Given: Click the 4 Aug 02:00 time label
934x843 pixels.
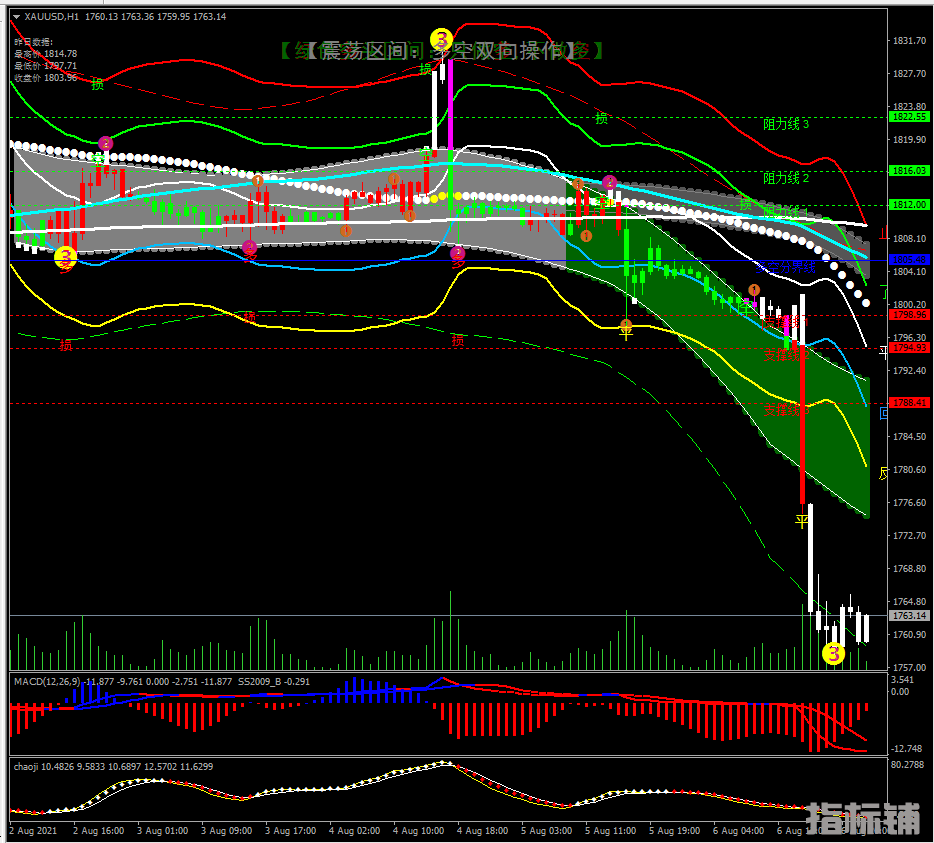Looking at the screenshot, I should coord(354,830).
